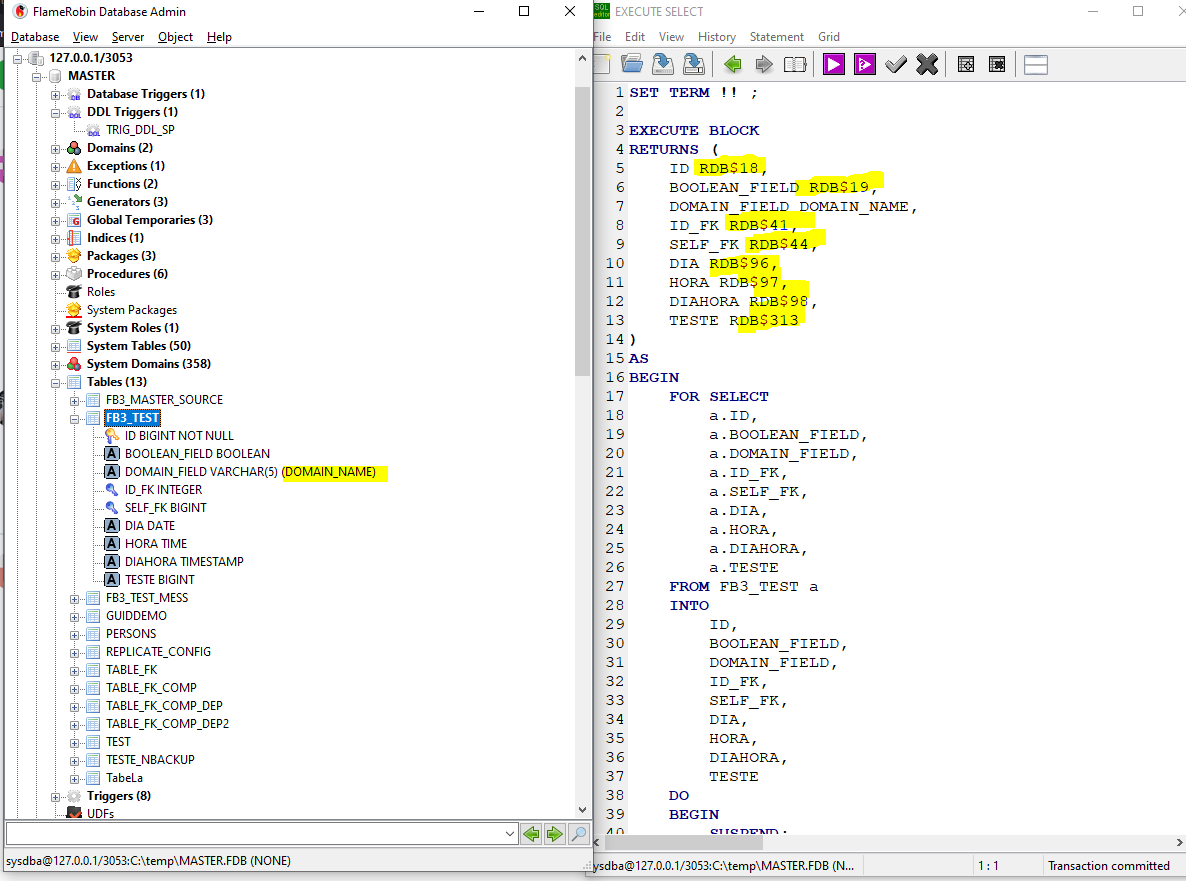Click the insert grid row icon
This screenshot has height=881, width=1186.
(966, 64)
